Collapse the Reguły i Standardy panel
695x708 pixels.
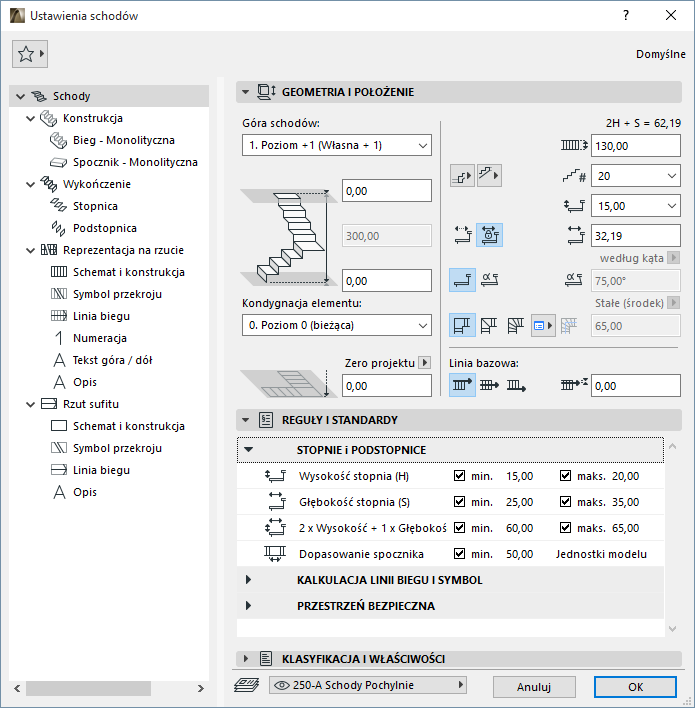point(246,420)
